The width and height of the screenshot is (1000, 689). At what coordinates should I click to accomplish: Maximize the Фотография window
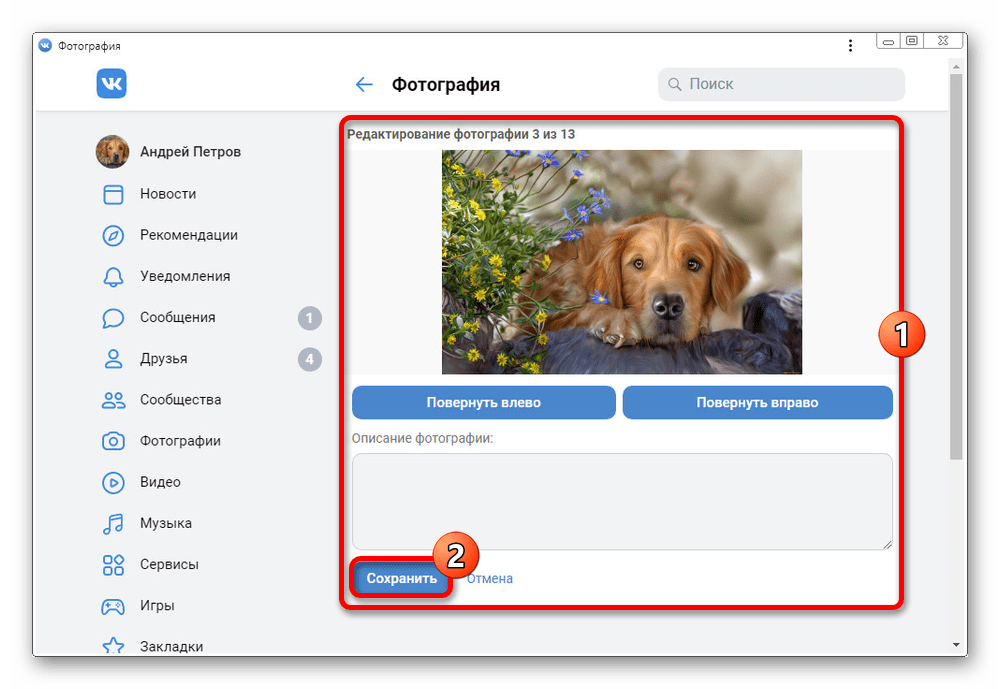912,41
